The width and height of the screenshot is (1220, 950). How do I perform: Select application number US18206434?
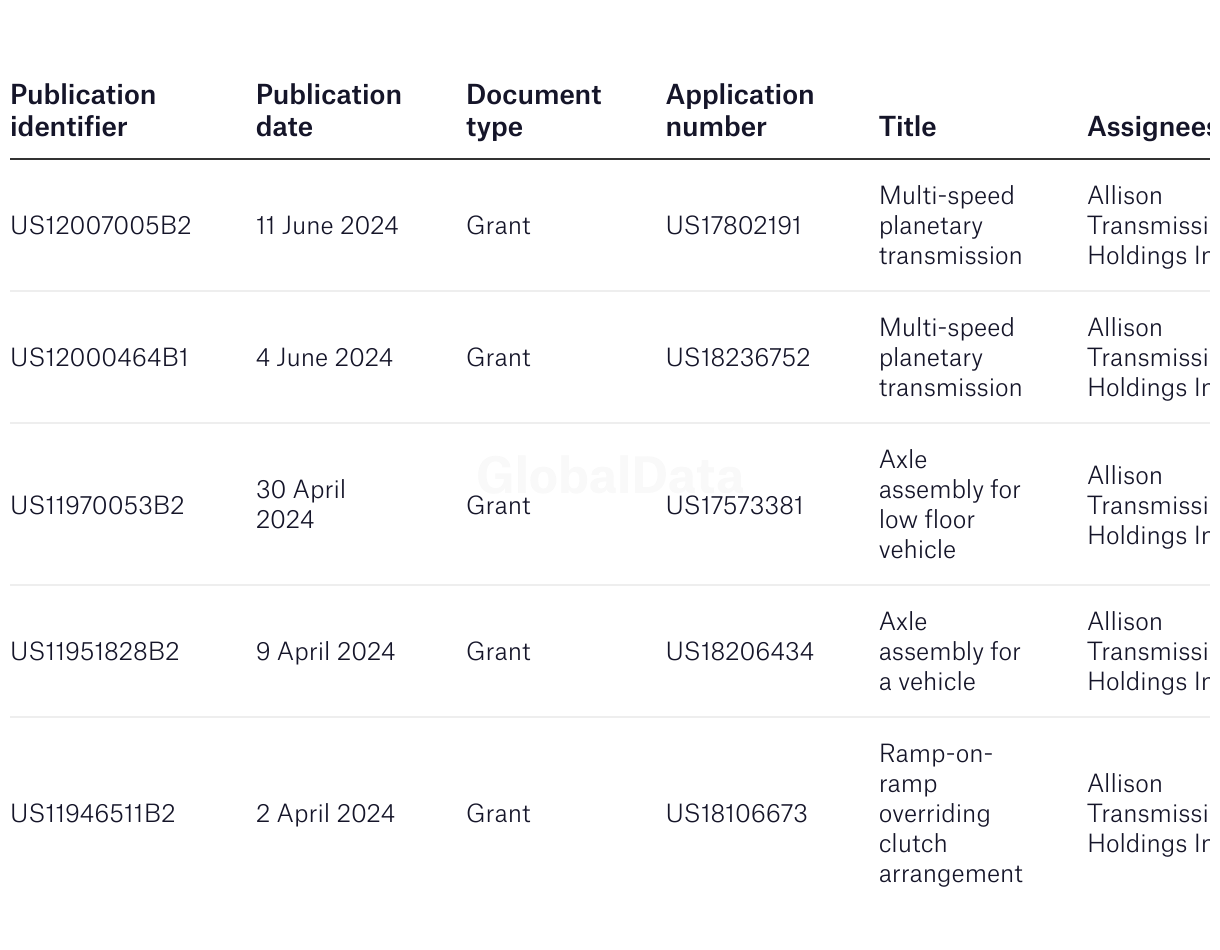click(x=739, y=652)
